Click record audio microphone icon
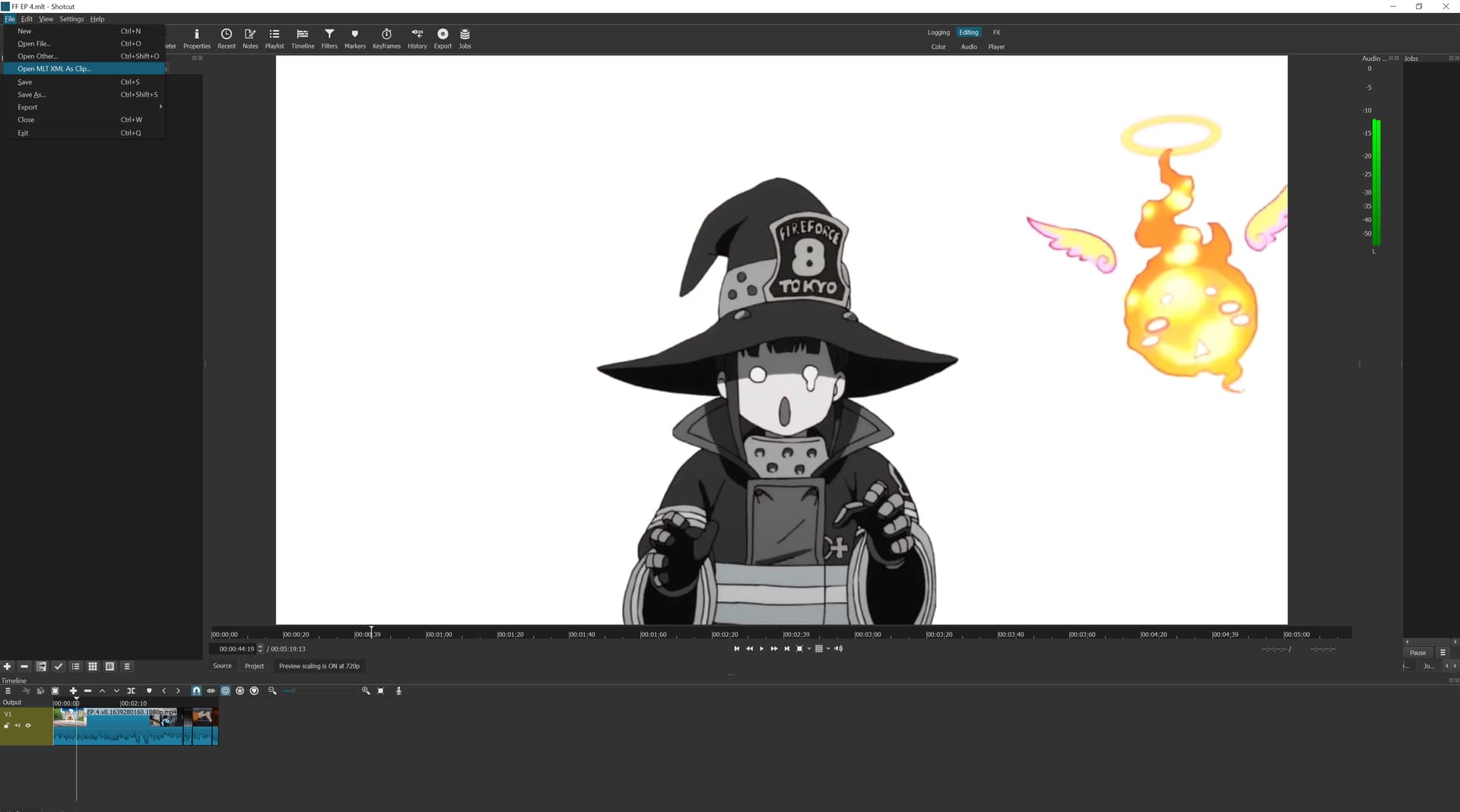The image size is (1460, 812). click(398, 691)
